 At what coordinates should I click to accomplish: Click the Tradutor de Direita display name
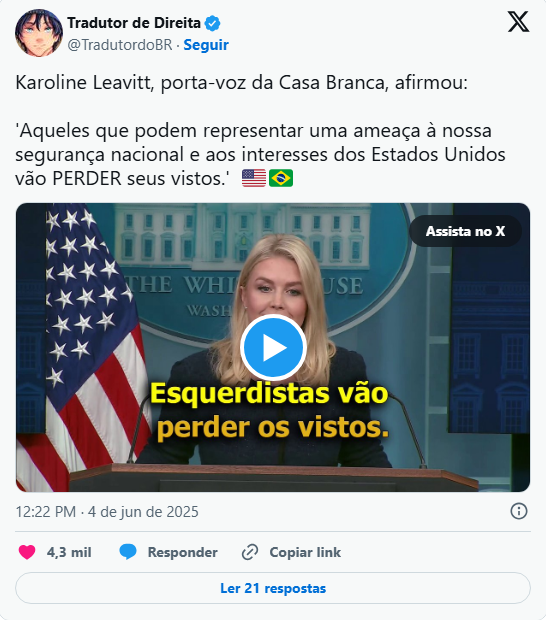point(134,23)
